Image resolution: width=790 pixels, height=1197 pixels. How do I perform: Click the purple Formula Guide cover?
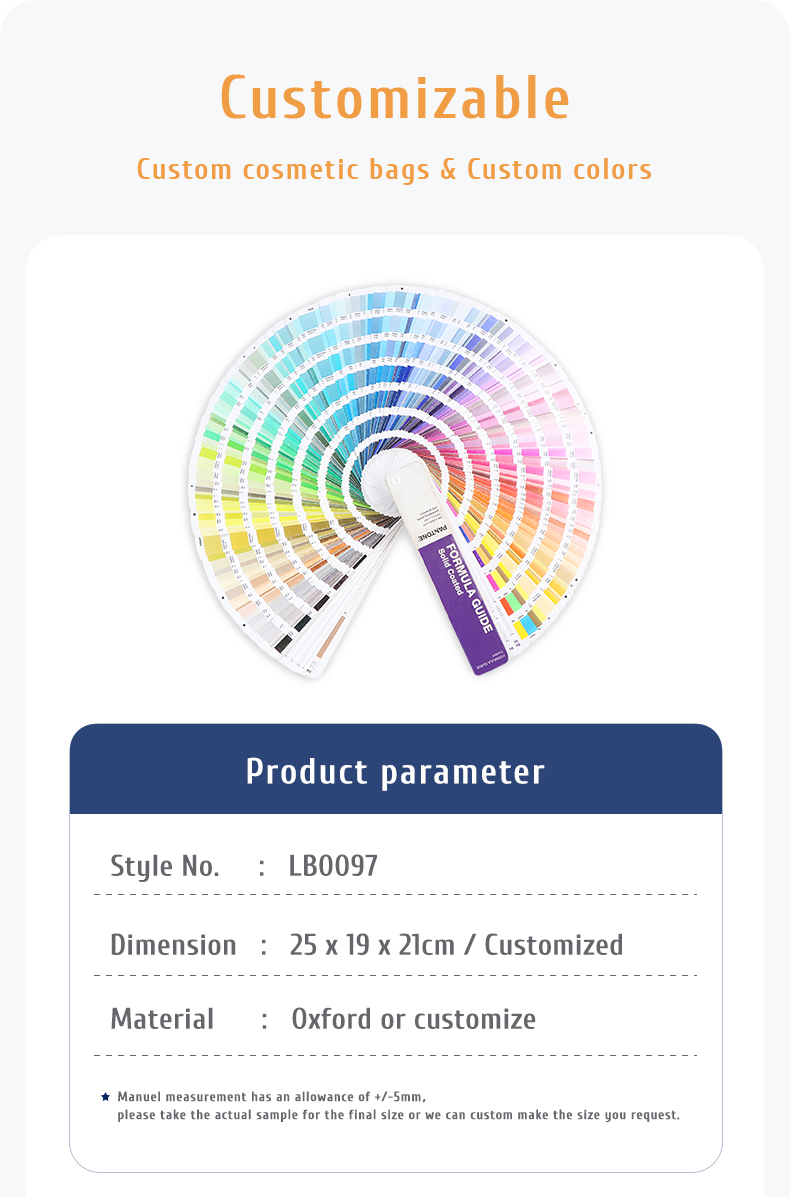[463, 605]
